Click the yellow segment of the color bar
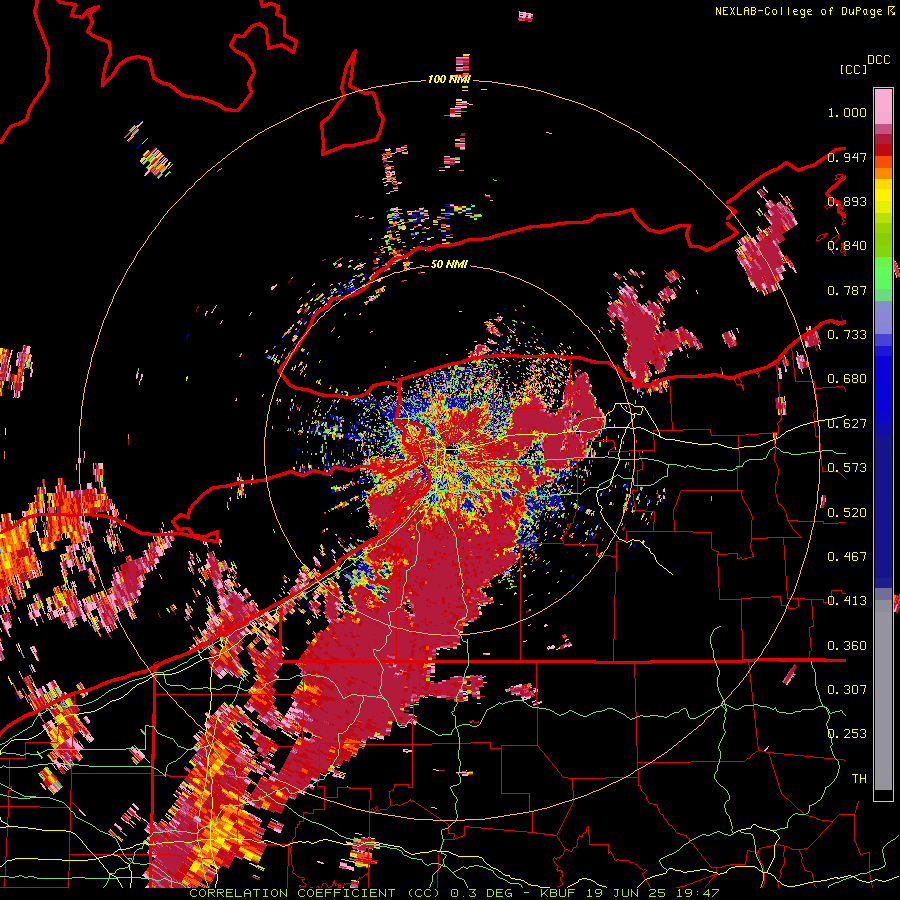900x900 pixels. click(883, 196)
